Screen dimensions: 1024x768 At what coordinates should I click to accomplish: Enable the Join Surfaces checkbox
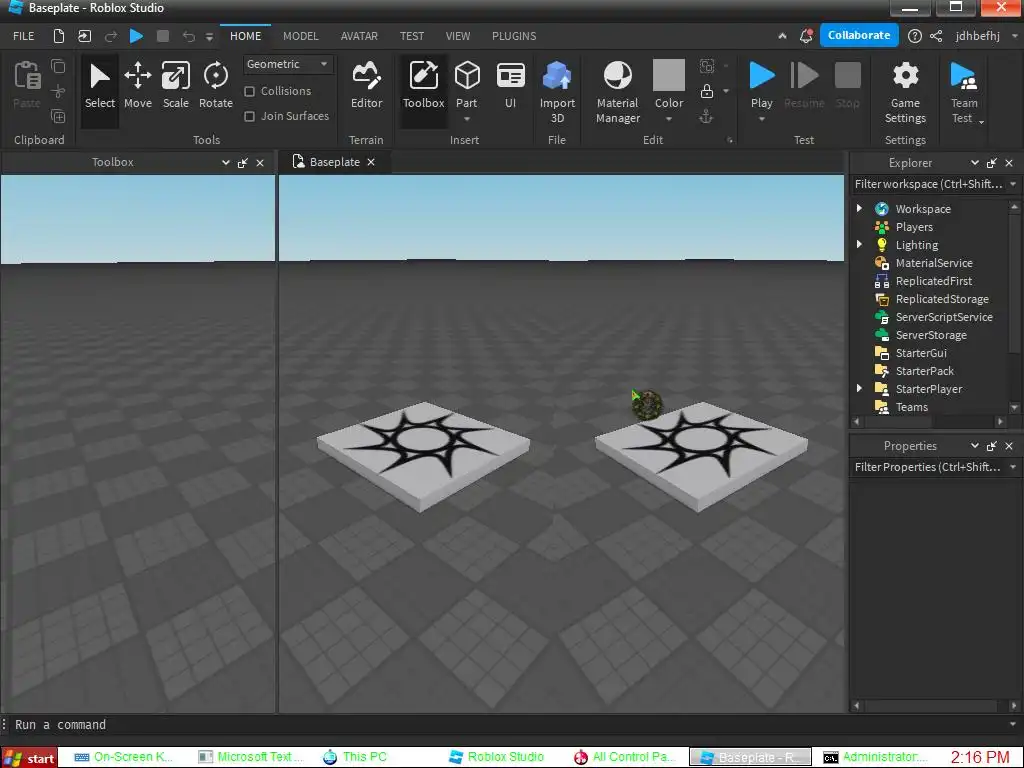coord(249,116)
